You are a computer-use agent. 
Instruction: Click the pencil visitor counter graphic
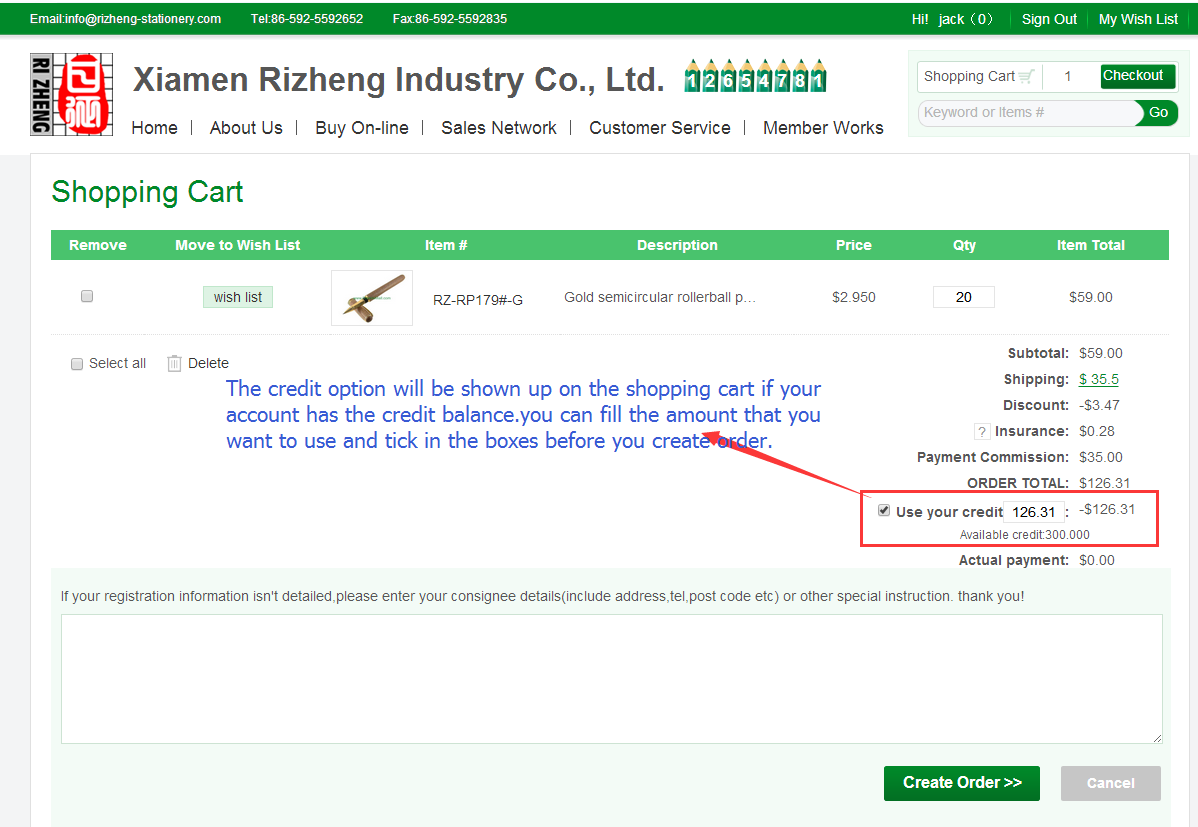[755, 77]
